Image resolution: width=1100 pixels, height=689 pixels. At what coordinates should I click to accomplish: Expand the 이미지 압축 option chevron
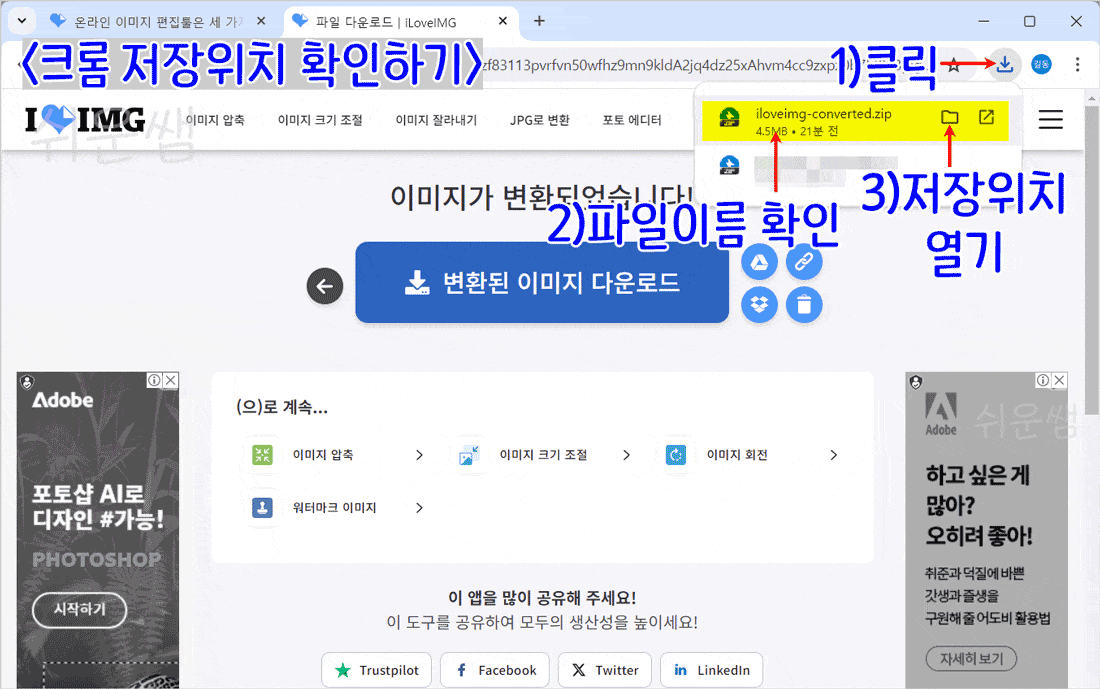point(419,454)
